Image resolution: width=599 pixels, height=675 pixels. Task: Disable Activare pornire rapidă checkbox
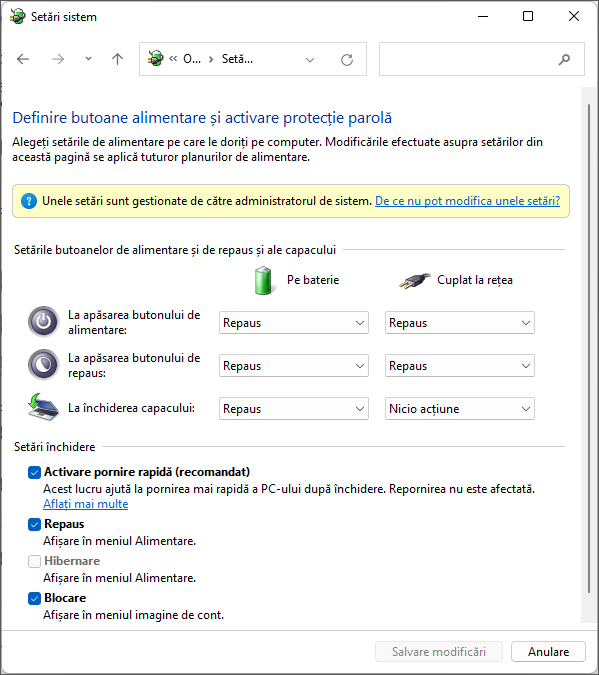pos(34,472)
